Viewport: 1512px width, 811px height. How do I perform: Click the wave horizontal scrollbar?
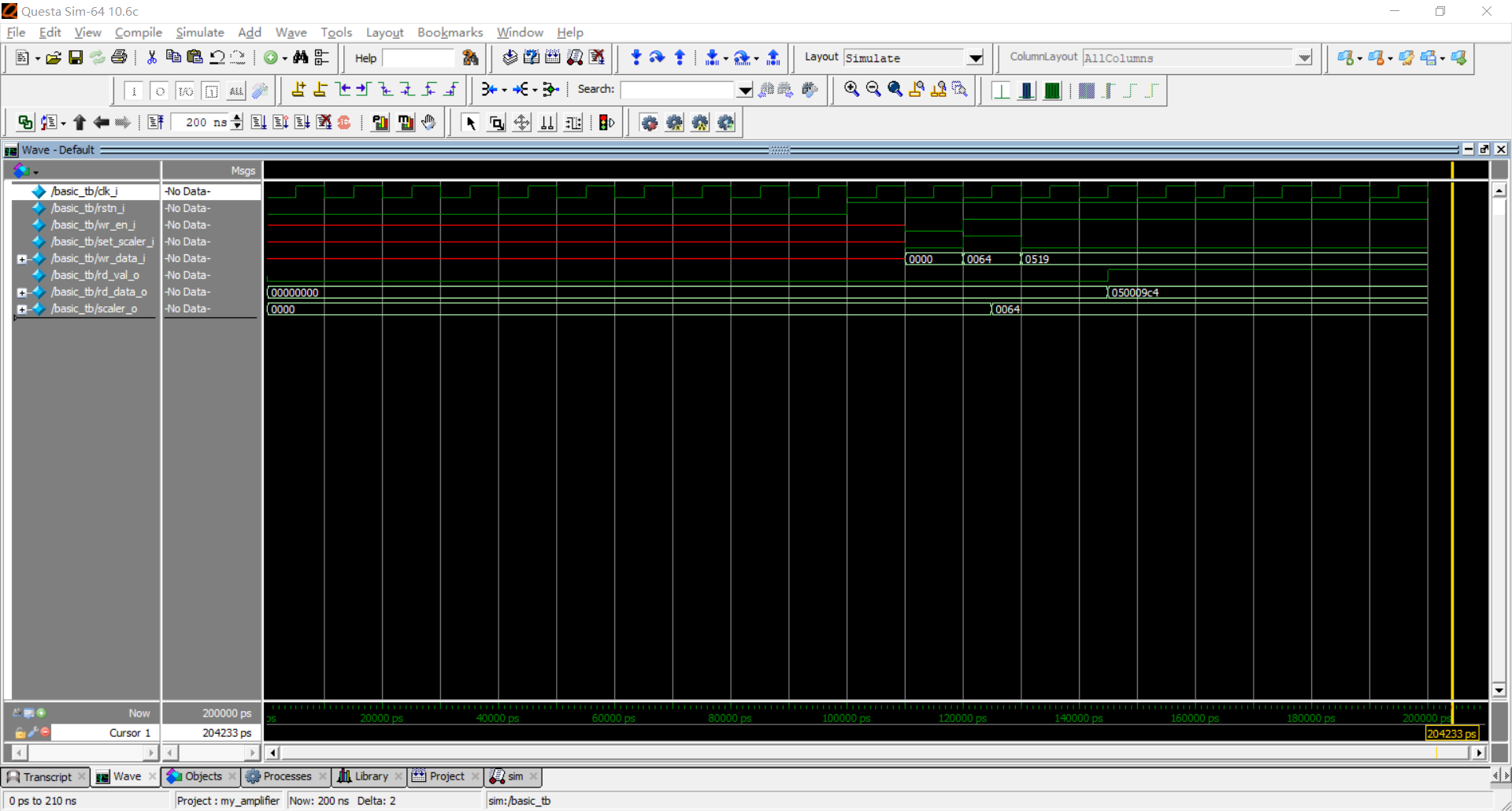click(874, 753)
